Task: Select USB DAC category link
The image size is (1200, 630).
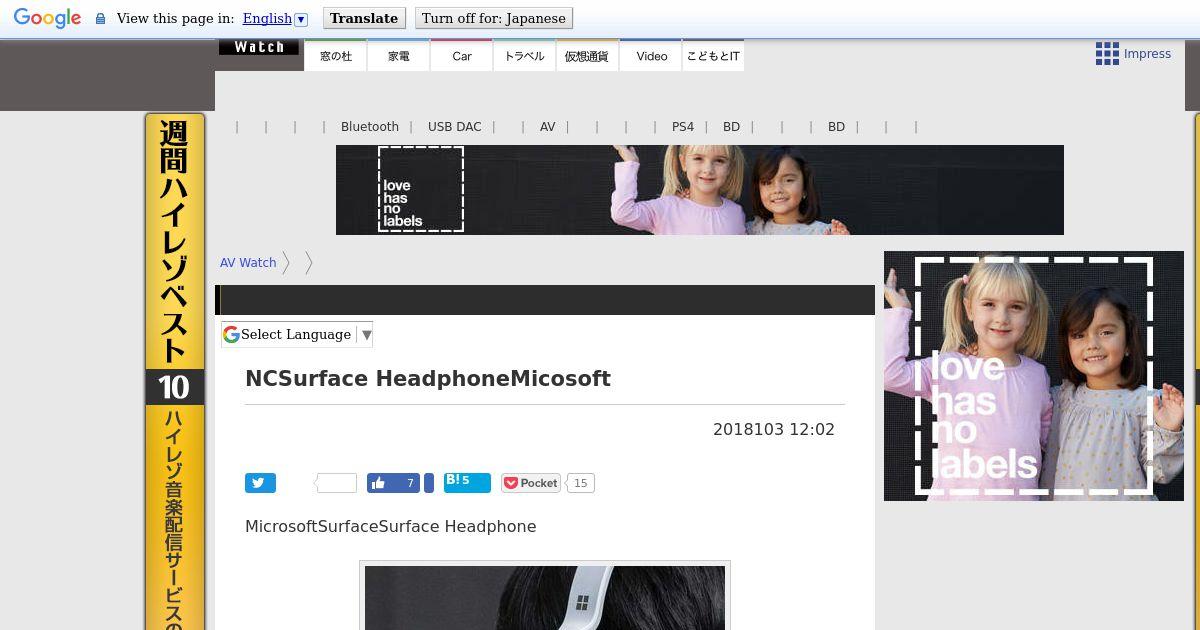Action: click(454, 127)
